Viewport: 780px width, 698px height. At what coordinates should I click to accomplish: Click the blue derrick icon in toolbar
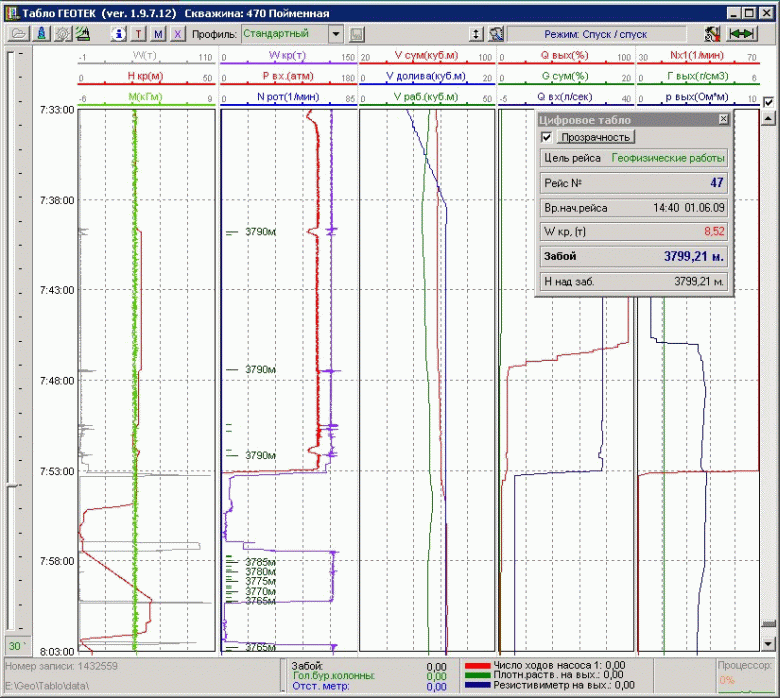pyautogui.click(x=41, y=33)
